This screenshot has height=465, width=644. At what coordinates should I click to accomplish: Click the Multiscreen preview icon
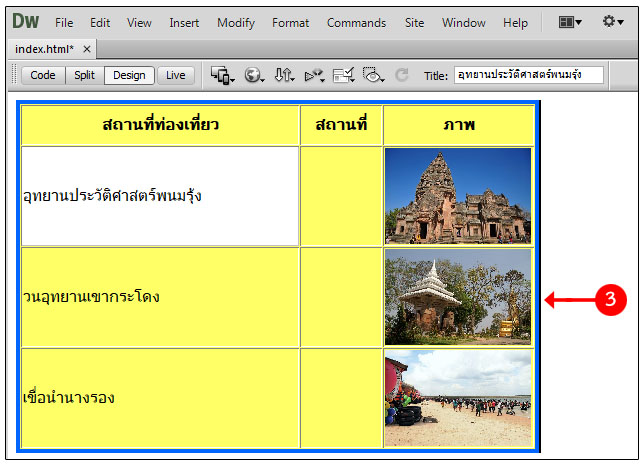222,75
